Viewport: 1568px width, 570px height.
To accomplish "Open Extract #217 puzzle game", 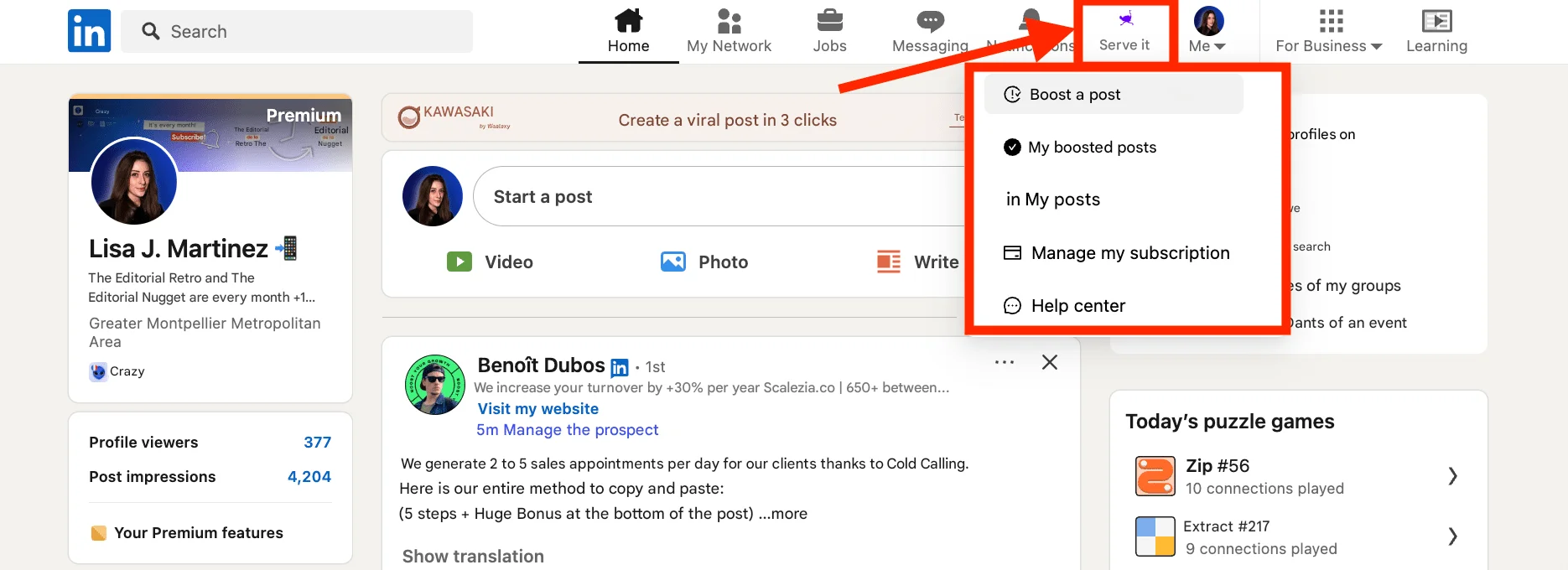I will tap(1298, 536).
